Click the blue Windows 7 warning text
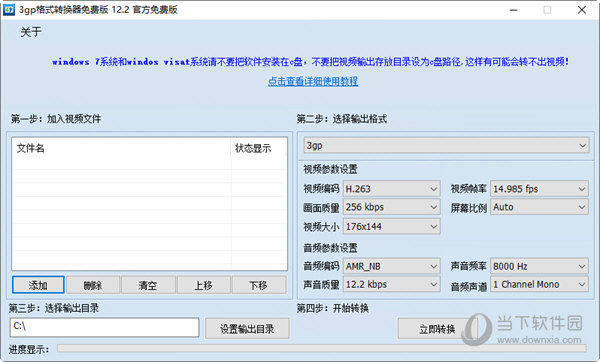 (x=310, y=62)
